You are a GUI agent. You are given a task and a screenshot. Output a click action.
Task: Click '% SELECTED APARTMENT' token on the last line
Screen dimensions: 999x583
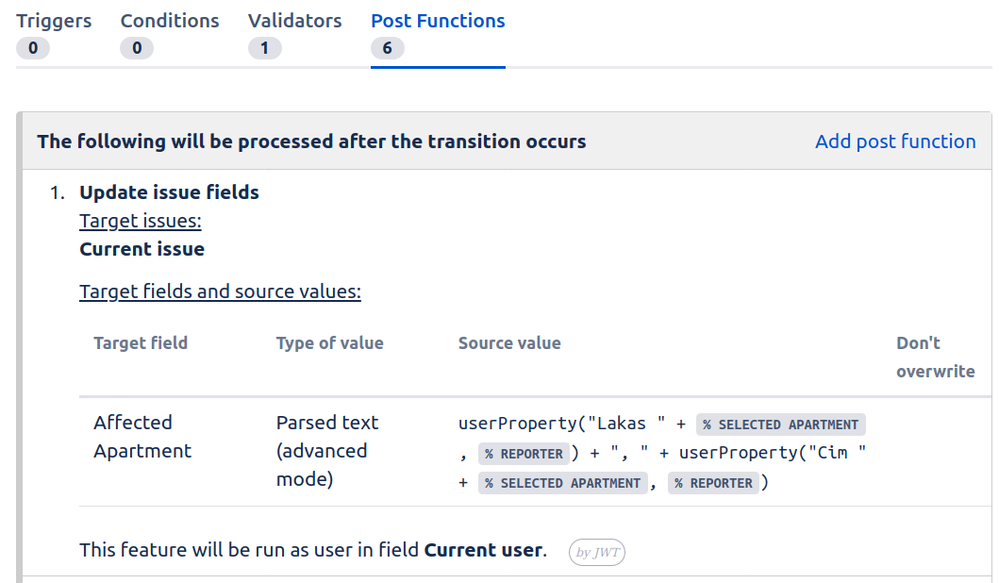tap(562, 484)
